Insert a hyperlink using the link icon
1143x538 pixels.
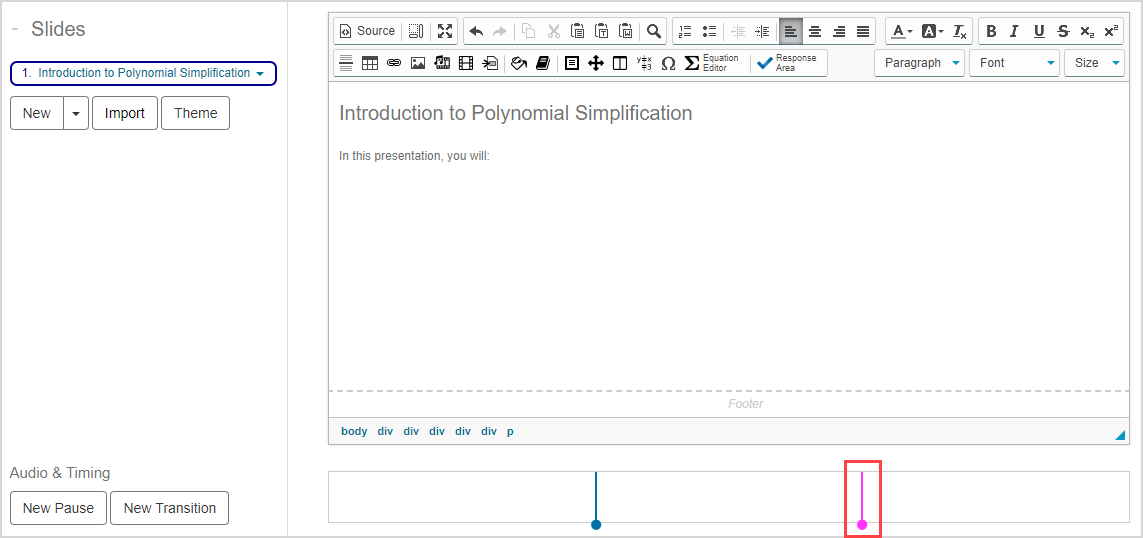[394, 63]
